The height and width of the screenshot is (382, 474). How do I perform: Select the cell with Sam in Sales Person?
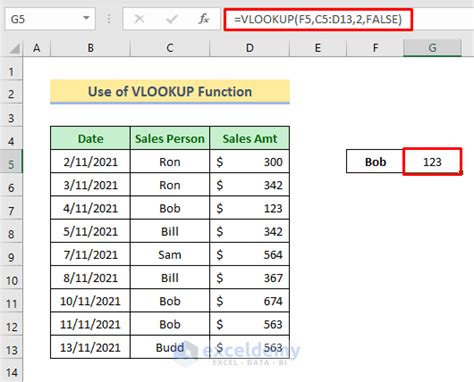tap(170, 254)
